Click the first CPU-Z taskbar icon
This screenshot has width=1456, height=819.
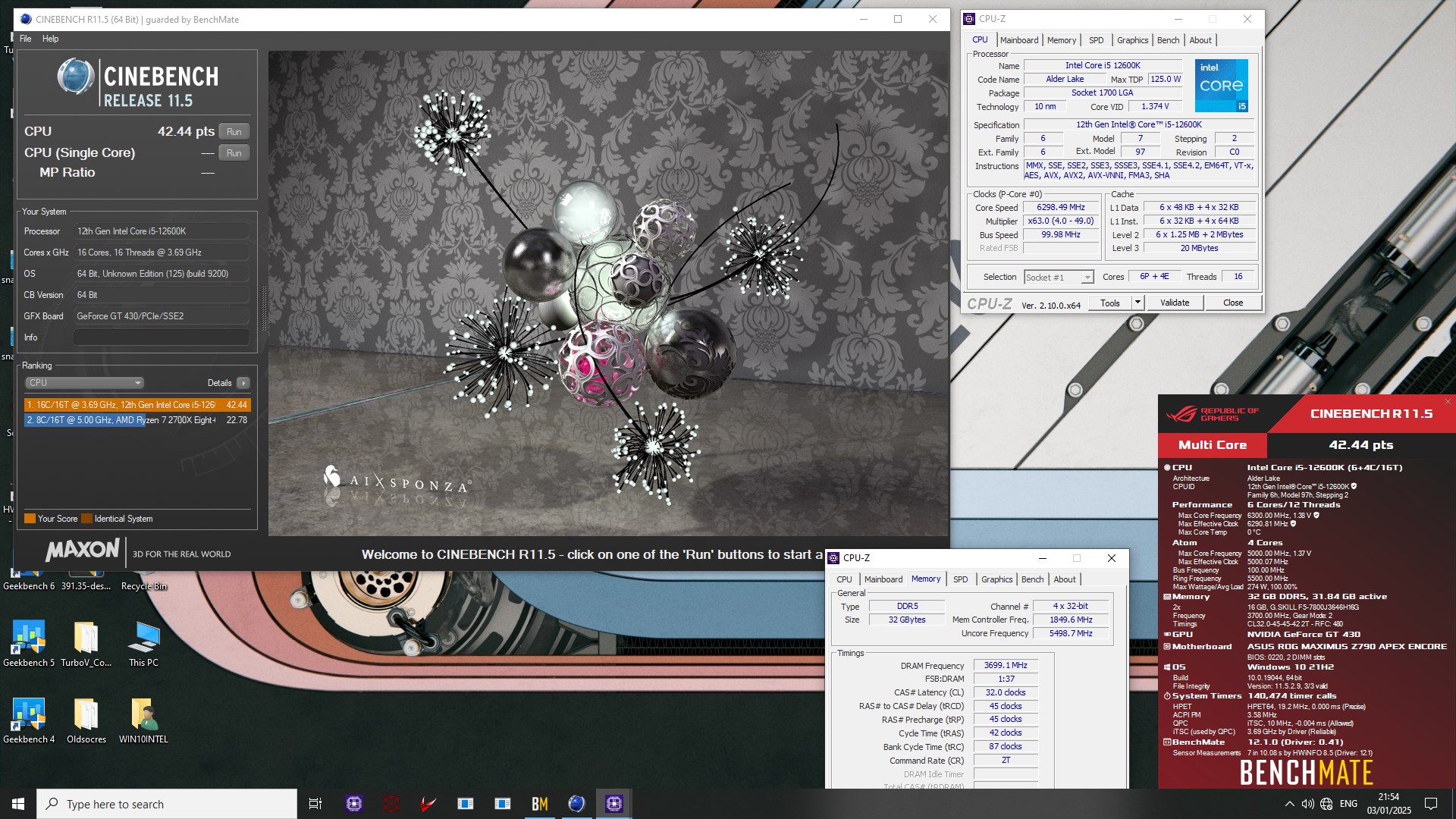pos(354,804)
